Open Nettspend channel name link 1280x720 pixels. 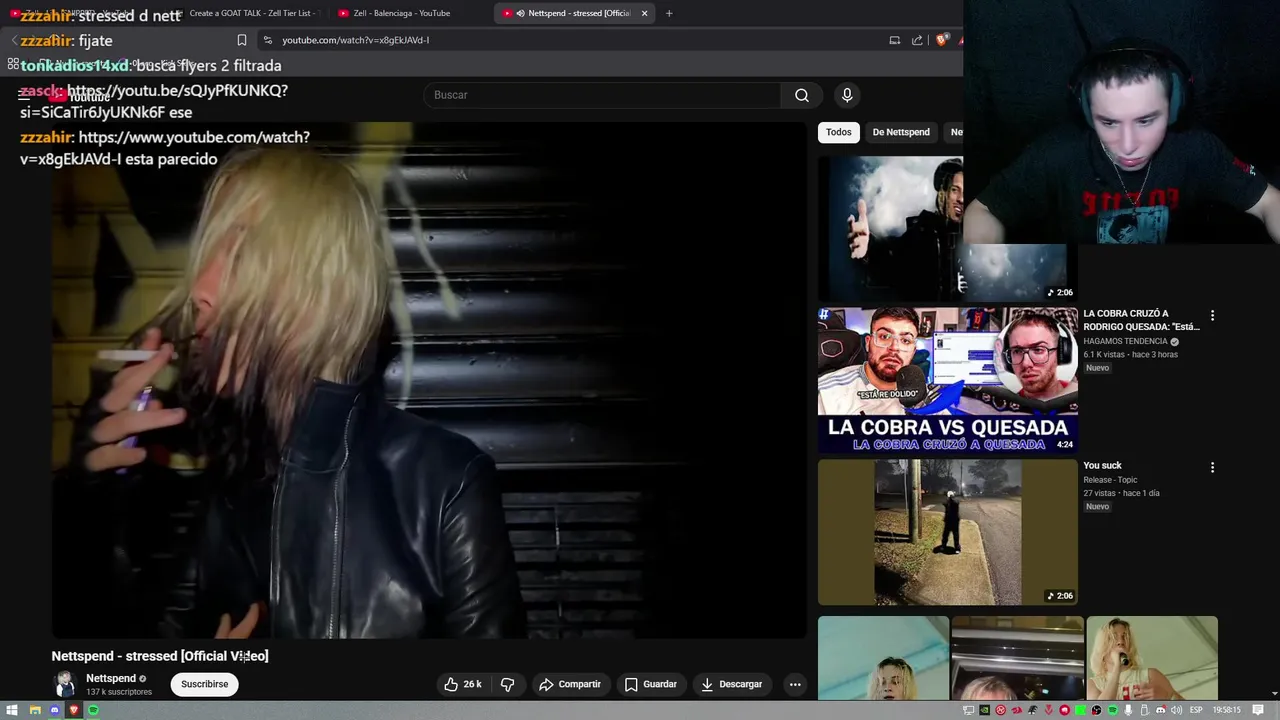(x=111, y=678)
